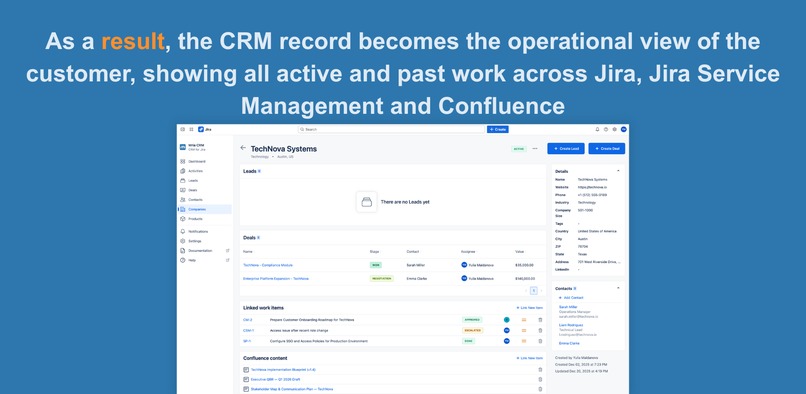Screen dimensions: 806x394
Task: Click Link New Item in Linked work items
Action: coord(529,308)
